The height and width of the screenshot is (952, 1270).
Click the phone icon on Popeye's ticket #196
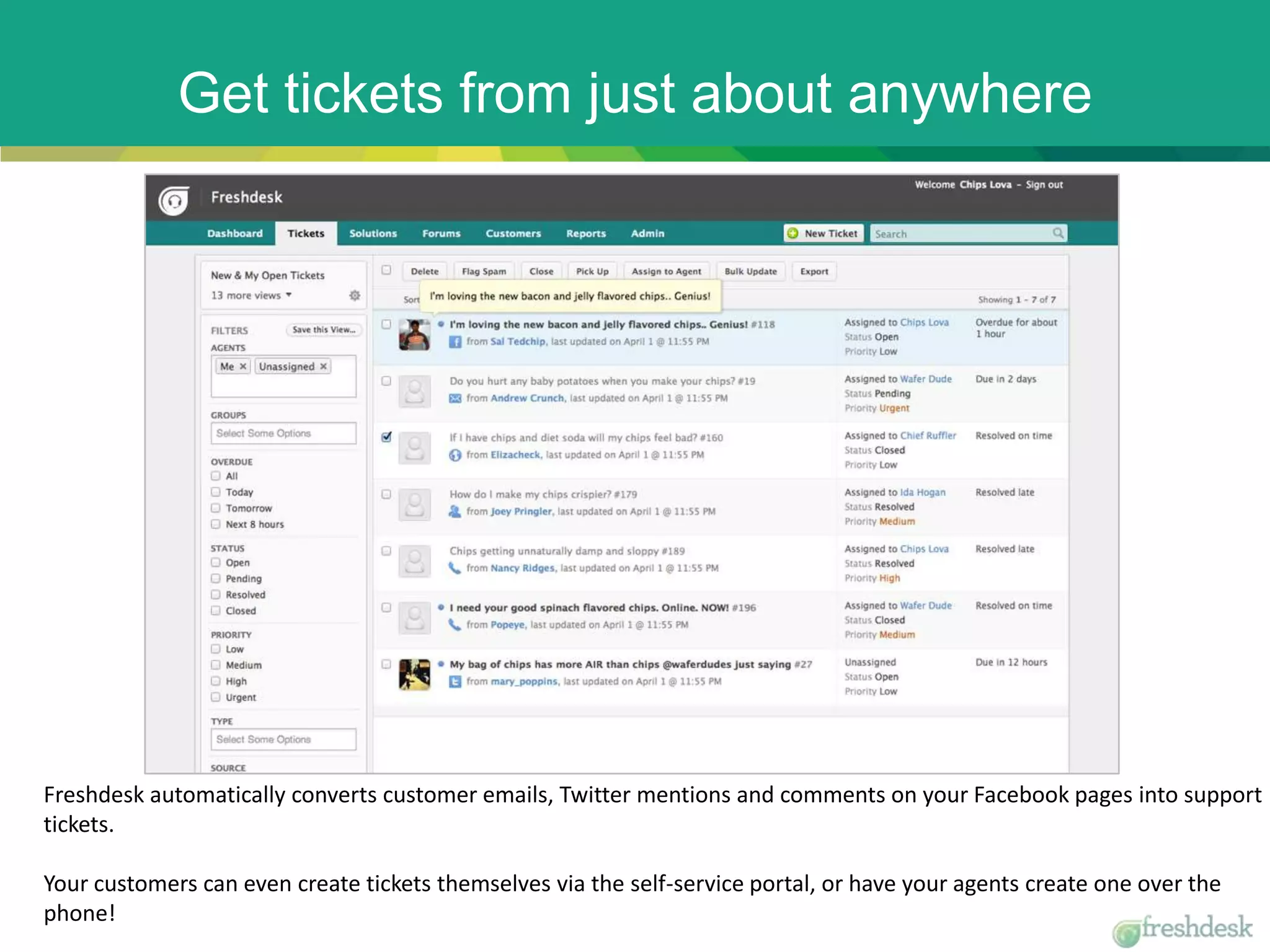pyautogui.click(x=455, y=625)
